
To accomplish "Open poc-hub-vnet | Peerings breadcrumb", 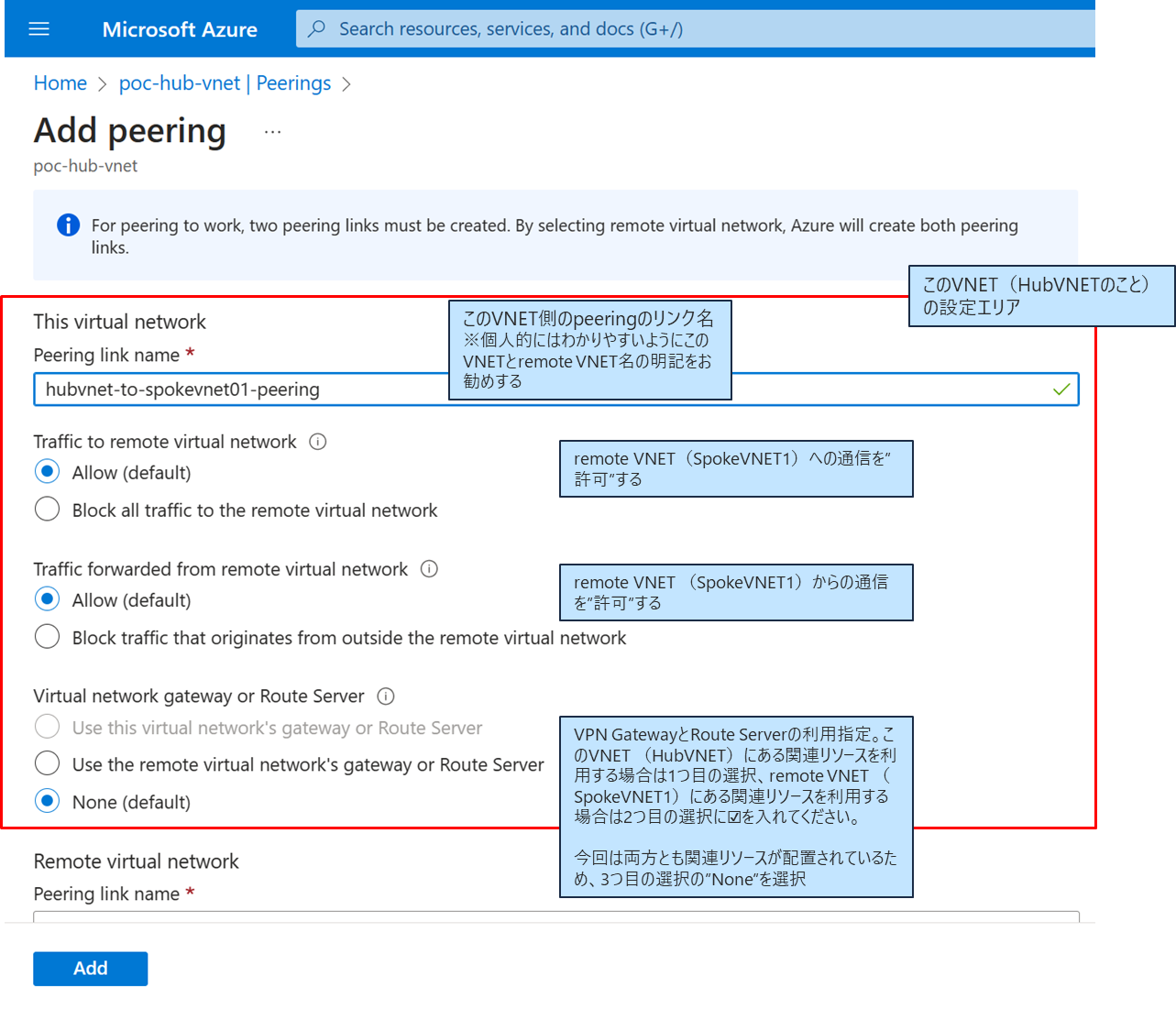I will point(225,83).
